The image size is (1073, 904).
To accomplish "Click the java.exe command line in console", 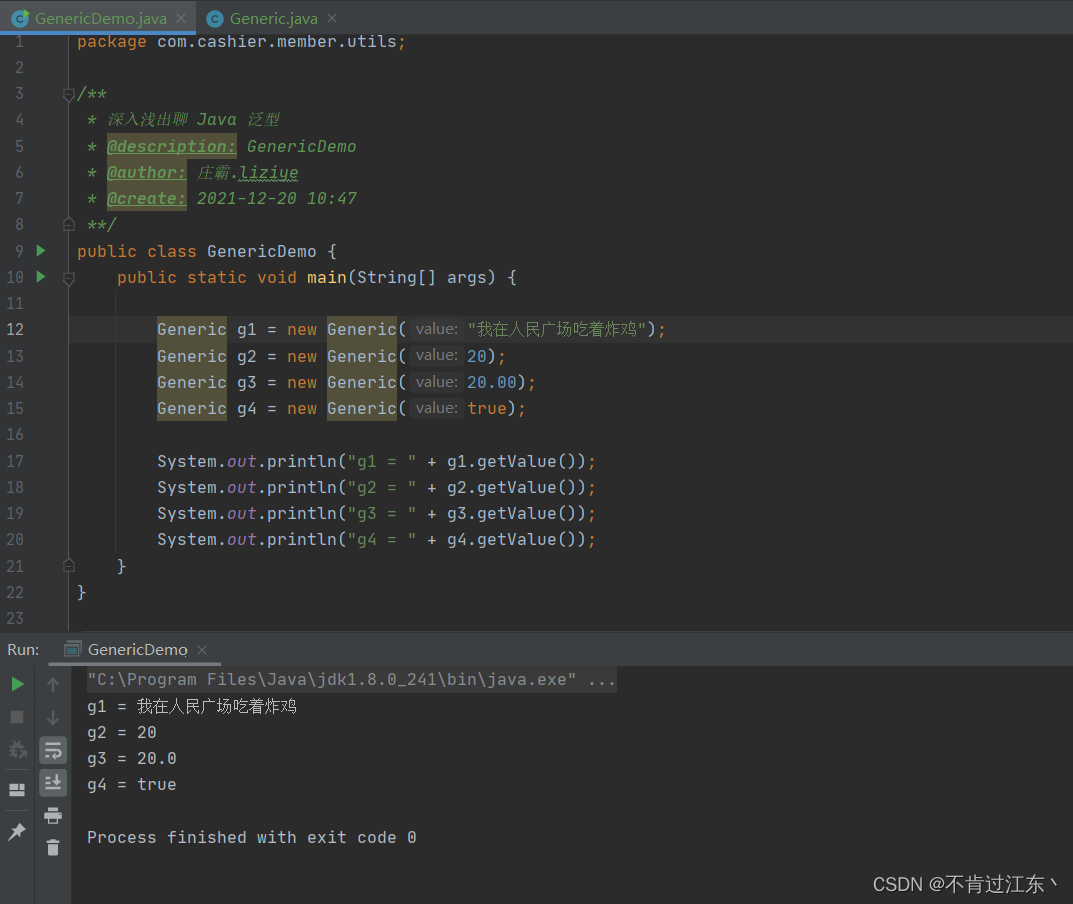I will pos(351,680).
